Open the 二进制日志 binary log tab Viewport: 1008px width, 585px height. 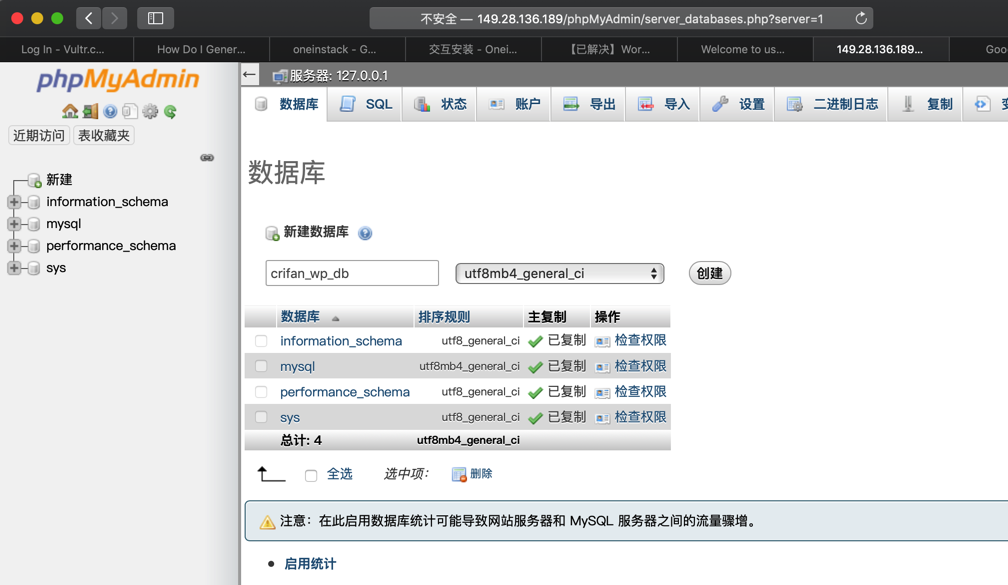pyautogui.click(x=831, y=104)
